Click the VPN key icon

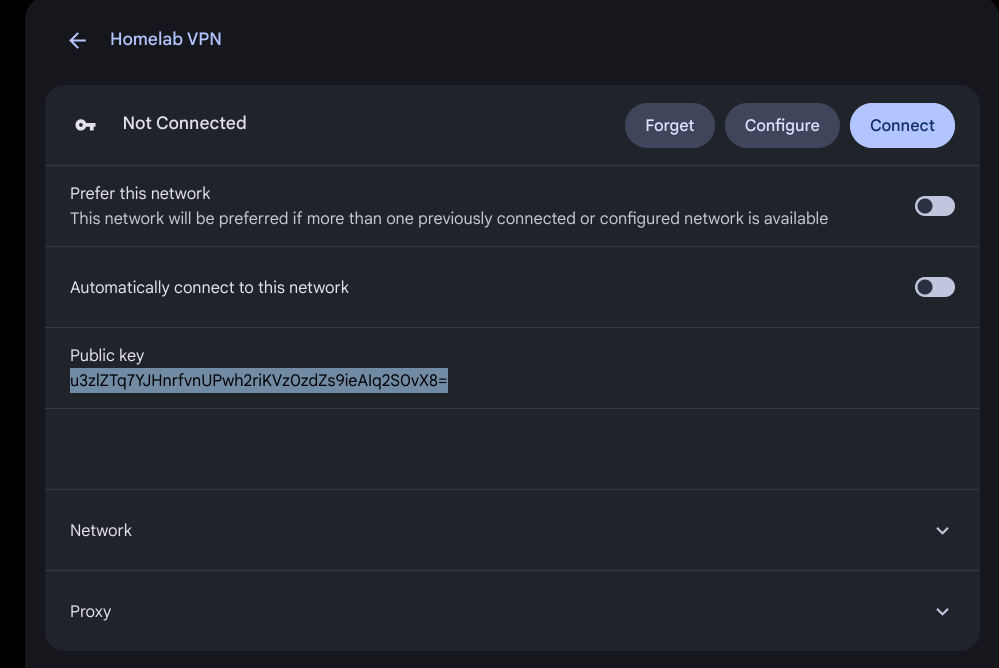click(x=86, y=125)
